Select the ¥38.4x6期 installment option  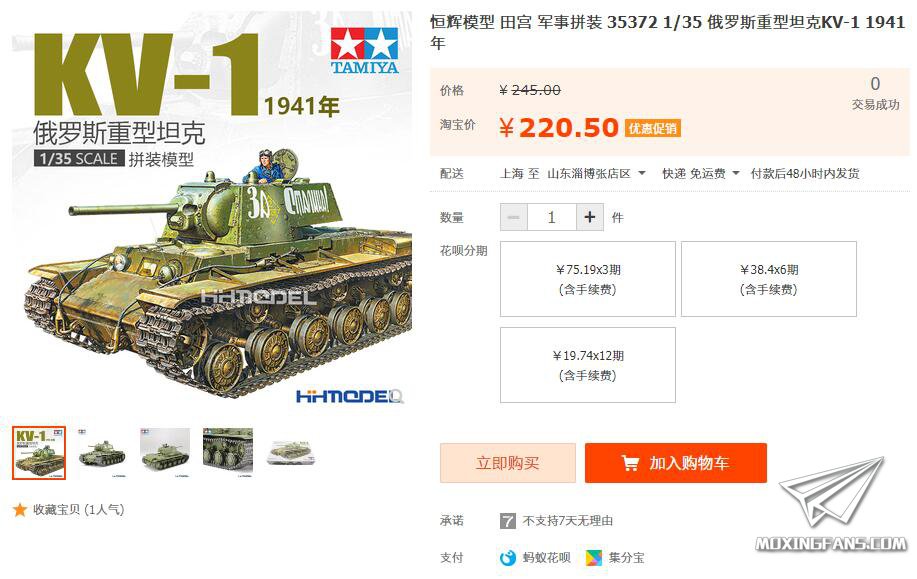(768, 279)
